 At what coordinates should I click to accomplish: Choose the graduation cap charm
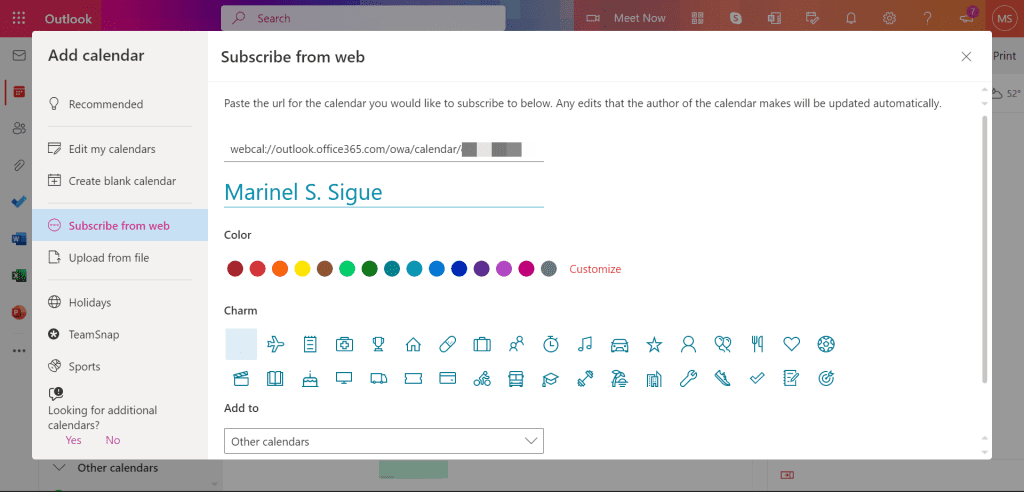click(x=550, y=378)
